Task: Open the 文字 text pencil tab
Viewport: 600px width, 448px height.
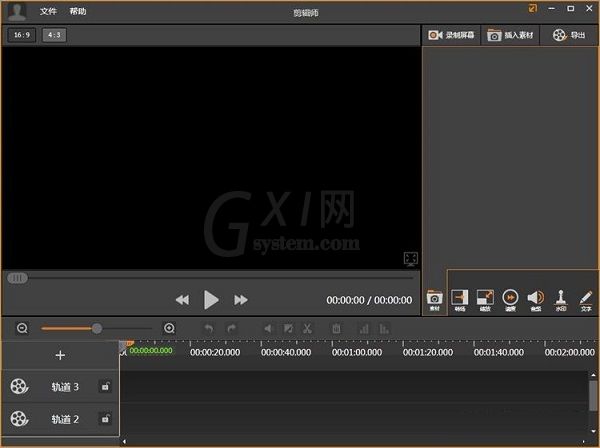Action: [x=586, y=300]
